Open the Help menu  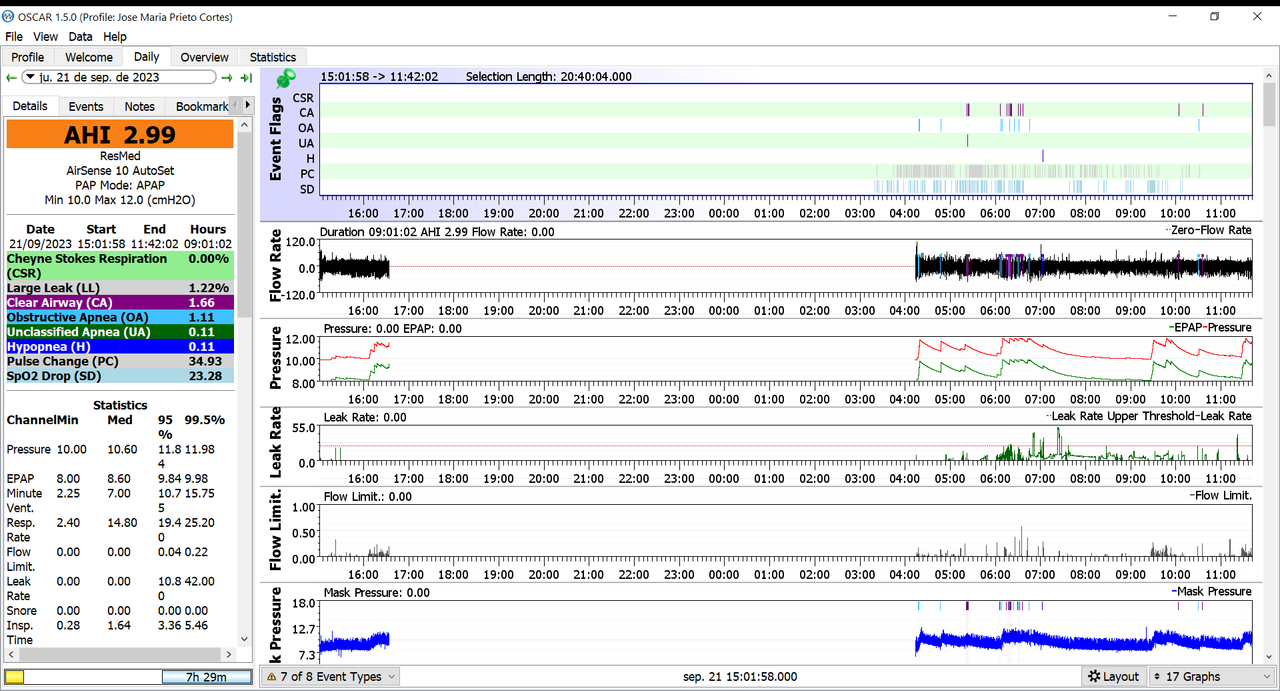[x=115, y=37]
